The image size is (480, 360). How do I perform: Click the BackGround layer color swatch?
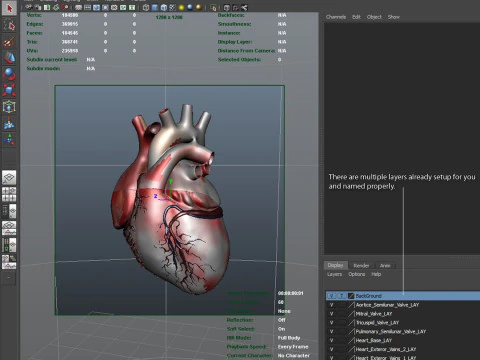[x=351, y=296]
